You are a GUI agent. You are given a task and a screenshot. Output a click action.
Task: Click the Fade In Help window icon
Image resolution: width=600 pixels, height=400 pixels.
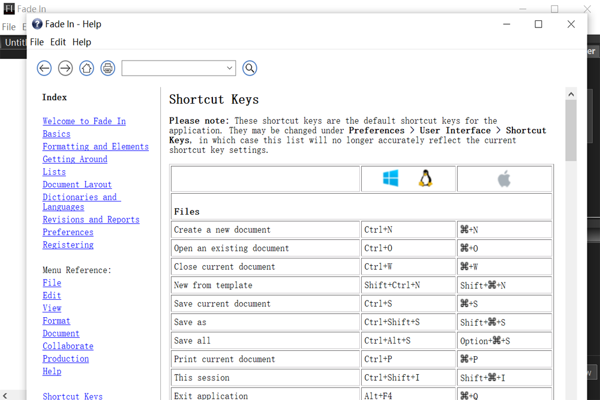(x=38, y=24)
